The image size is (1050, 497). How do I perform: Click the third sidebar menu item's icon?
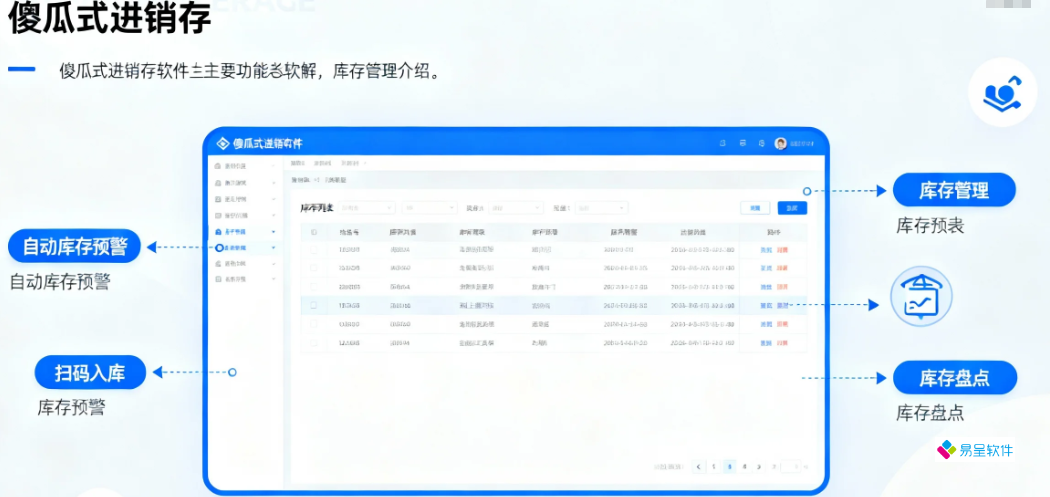pyautogui.click(x=218, y=199)
